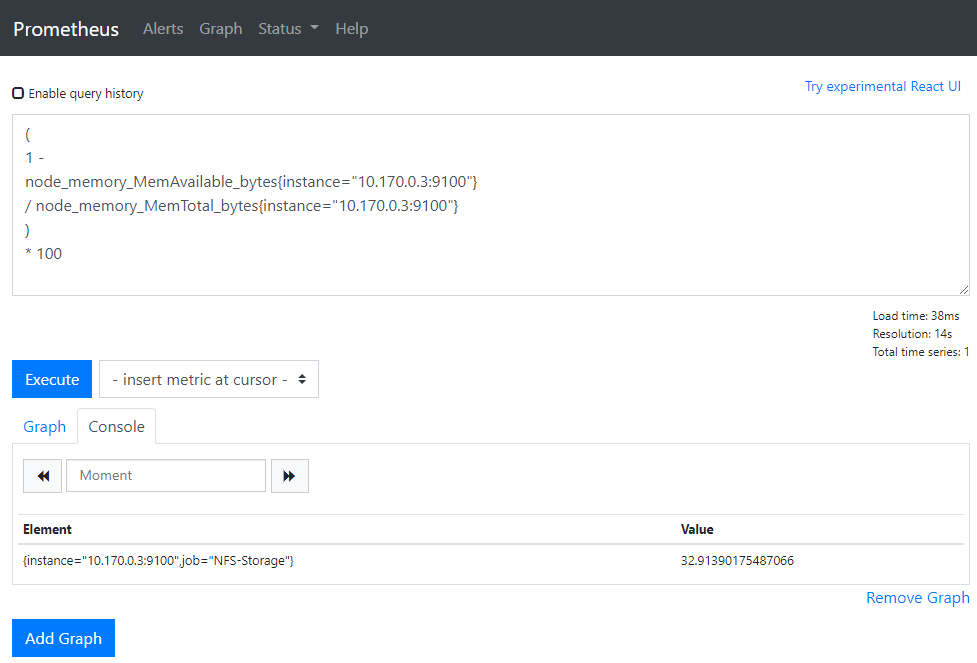
Task: Switch to the Graph tab
Action: click(45, 427)
